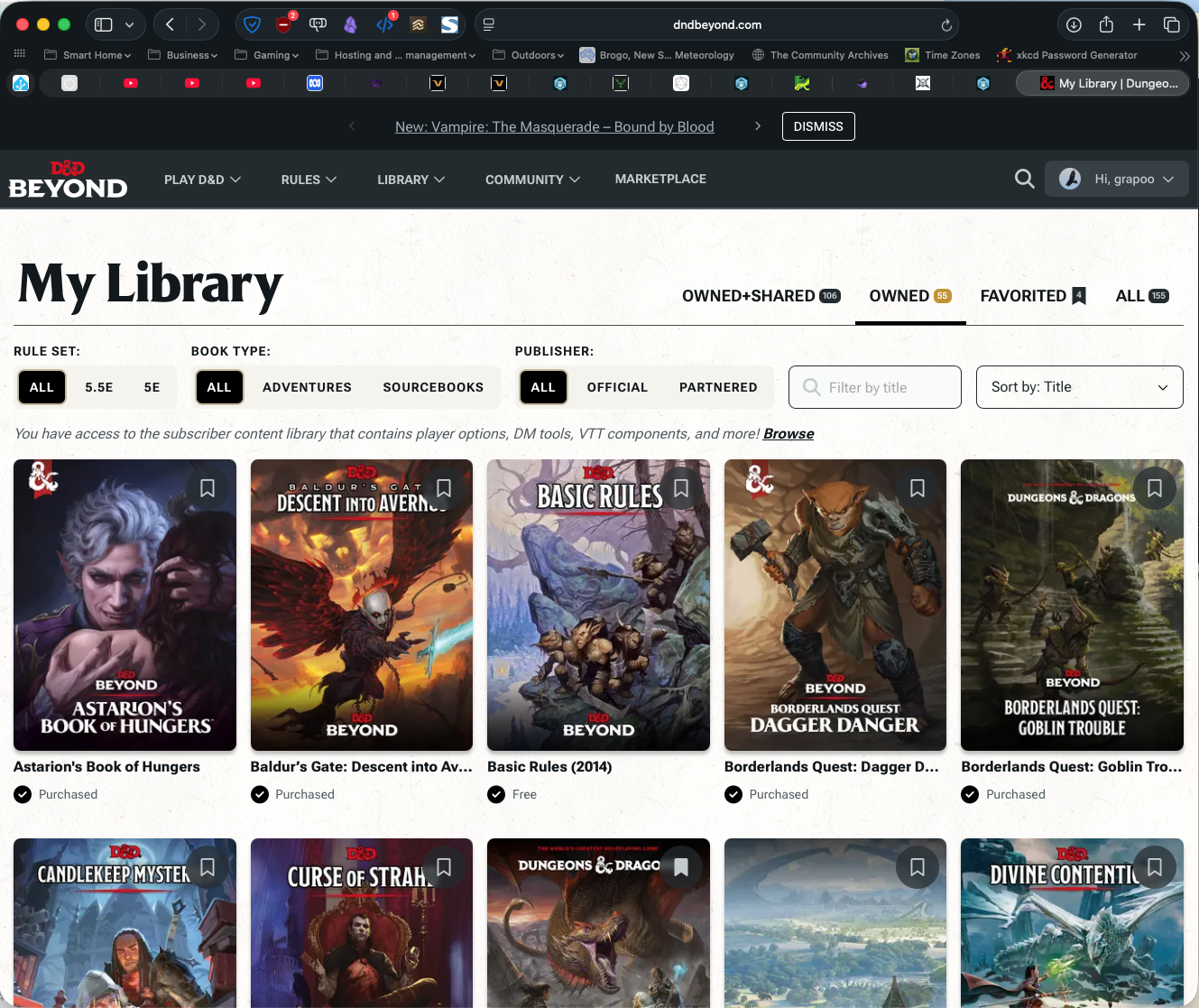Open the blue shield extension icon
The height and width of the screenshot is (1008, 1199).
(x=253, y=25)
